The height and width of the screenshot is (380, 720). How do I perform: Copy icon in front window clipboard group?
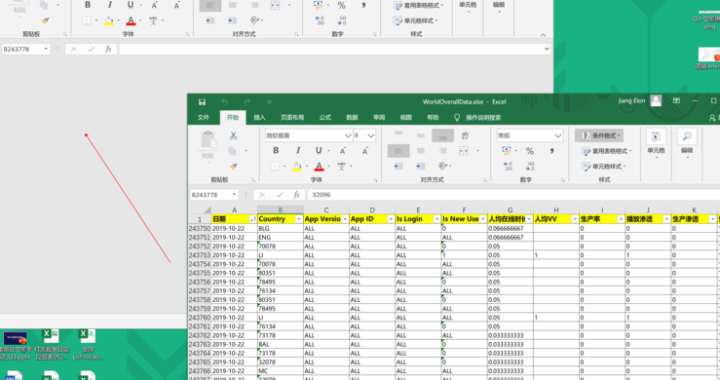click(x=232, y=151)
